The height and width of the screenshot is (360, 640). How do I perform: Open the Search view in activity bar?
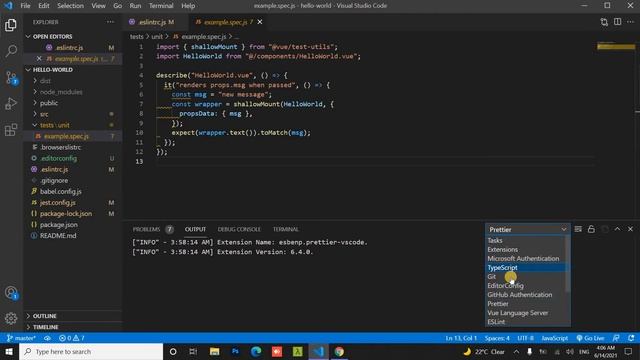pyautogui.click(x=11, y=51)
